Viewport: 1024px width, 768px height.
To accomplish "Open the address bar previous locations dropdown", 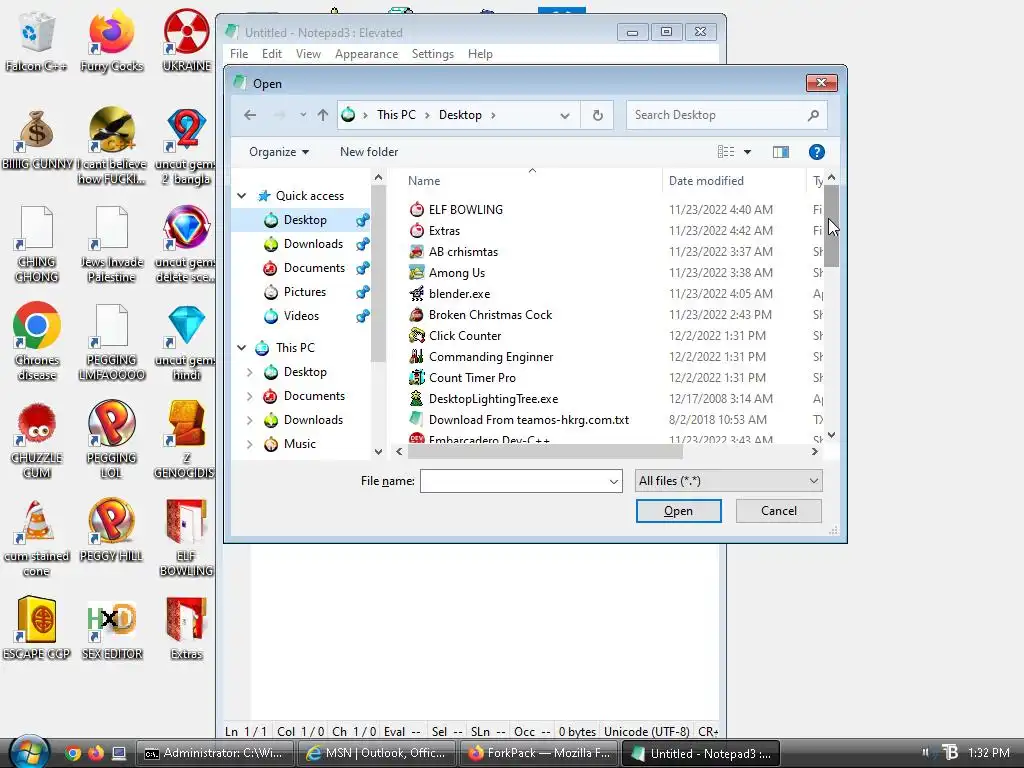I will tap(564, 116).
